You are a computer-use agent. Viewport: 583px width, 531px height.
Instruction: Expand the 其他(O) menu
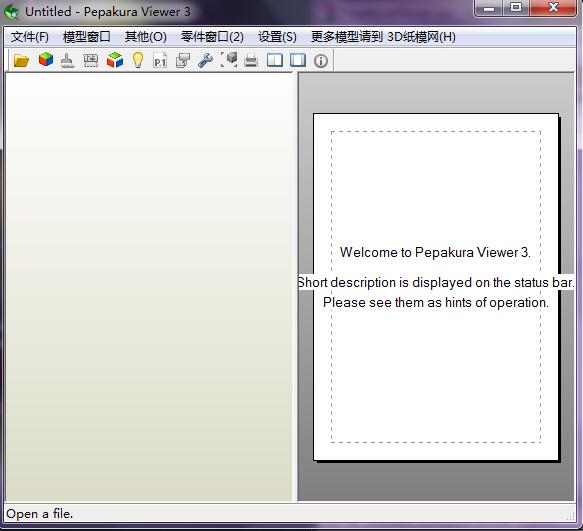pos(146,37)
